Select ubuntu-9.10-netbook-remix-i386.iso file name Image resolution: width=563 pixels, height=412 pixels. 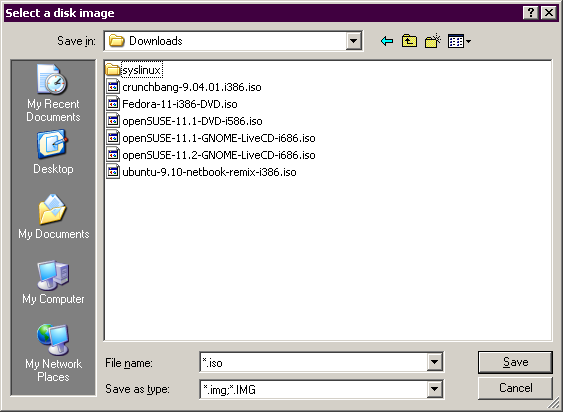point(209,172)
